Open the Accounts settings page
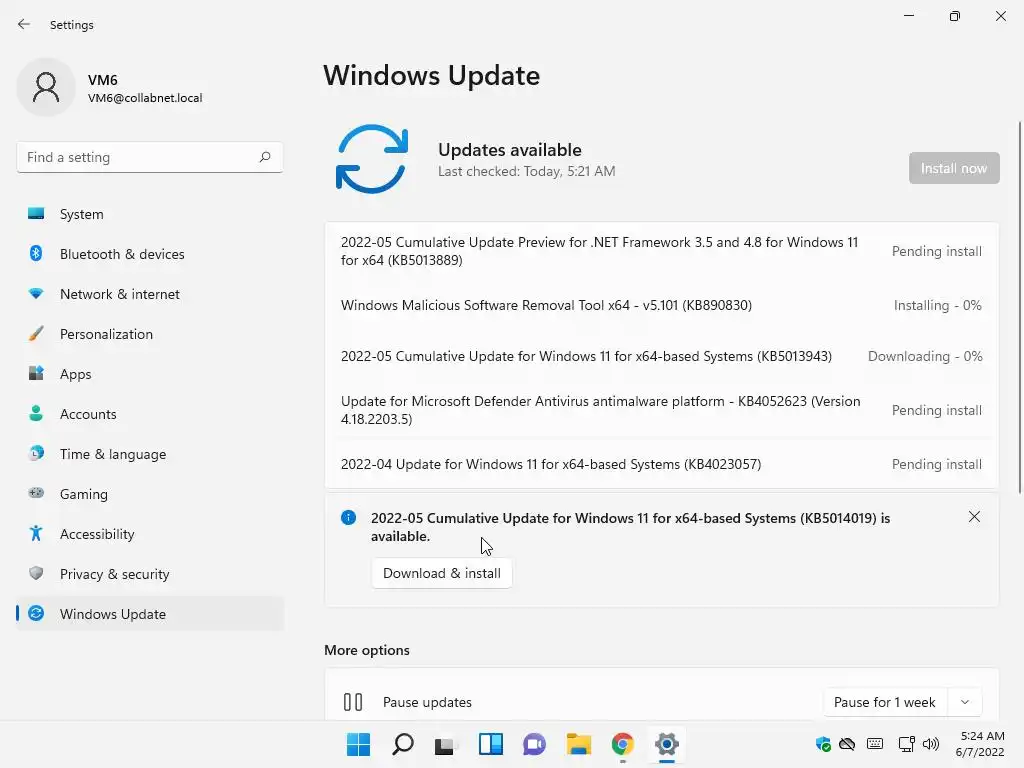The height and width of the screenshot is (768, 1024). [150, 414]
